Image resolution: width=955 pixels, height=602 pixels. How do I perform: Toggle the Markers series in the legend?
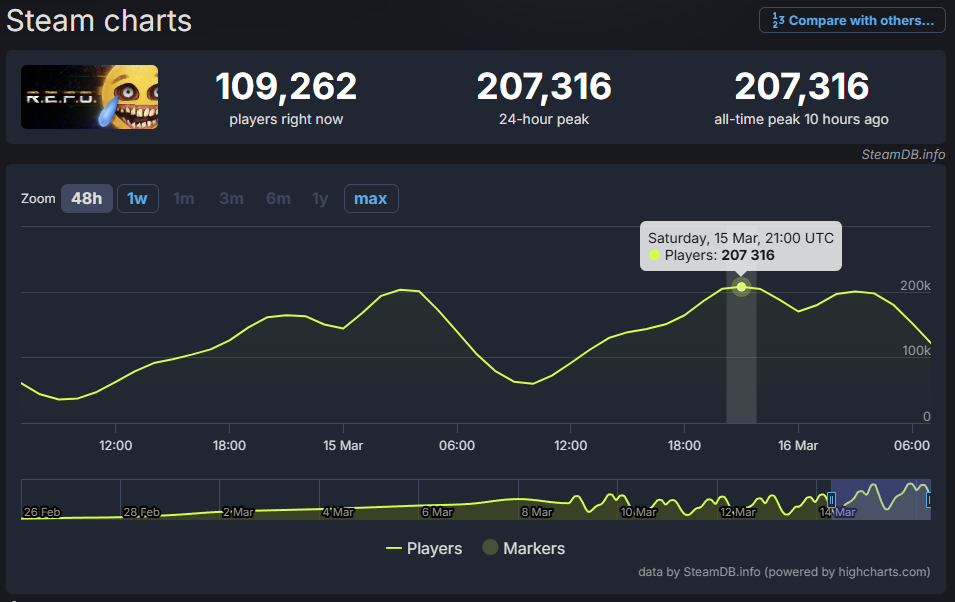coord(524,548)
